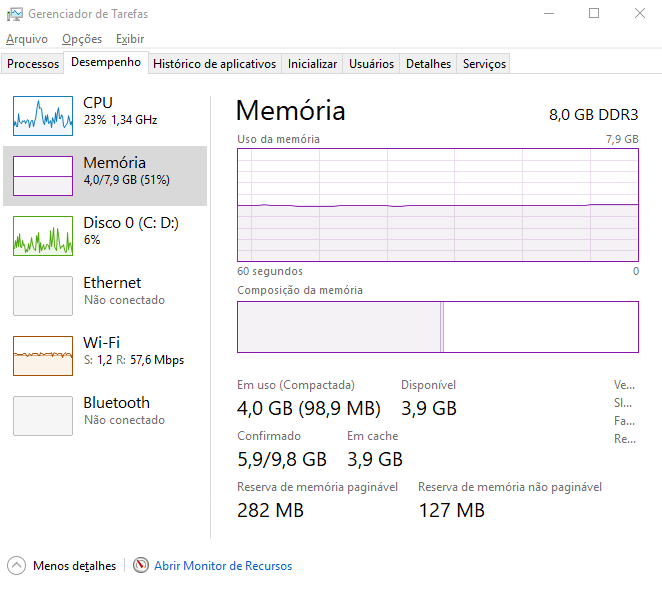Image resolution: width=662 pixels, height=589 pixels.
Task: Select the CPU usage graph thumbnail
Action: point(43,115)
